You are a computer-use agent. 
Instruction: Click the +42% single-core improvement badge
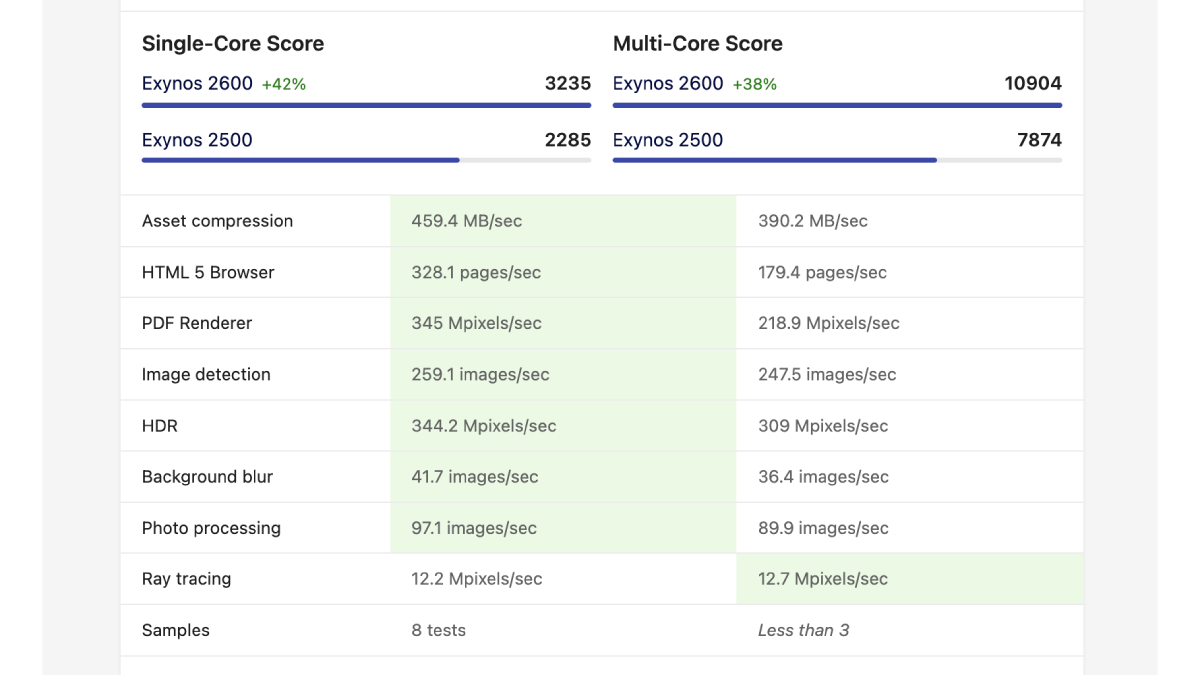[x=284, y=85]
